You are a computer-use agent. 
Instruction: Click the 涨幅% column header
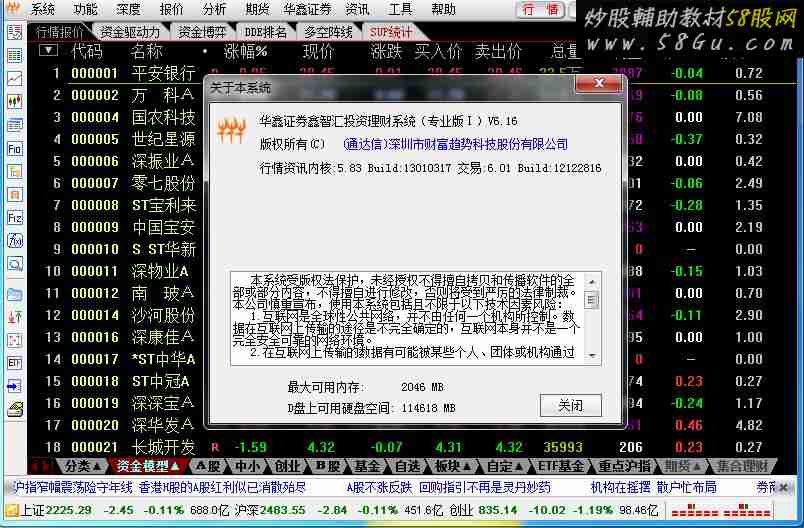(x=246, y=51)
